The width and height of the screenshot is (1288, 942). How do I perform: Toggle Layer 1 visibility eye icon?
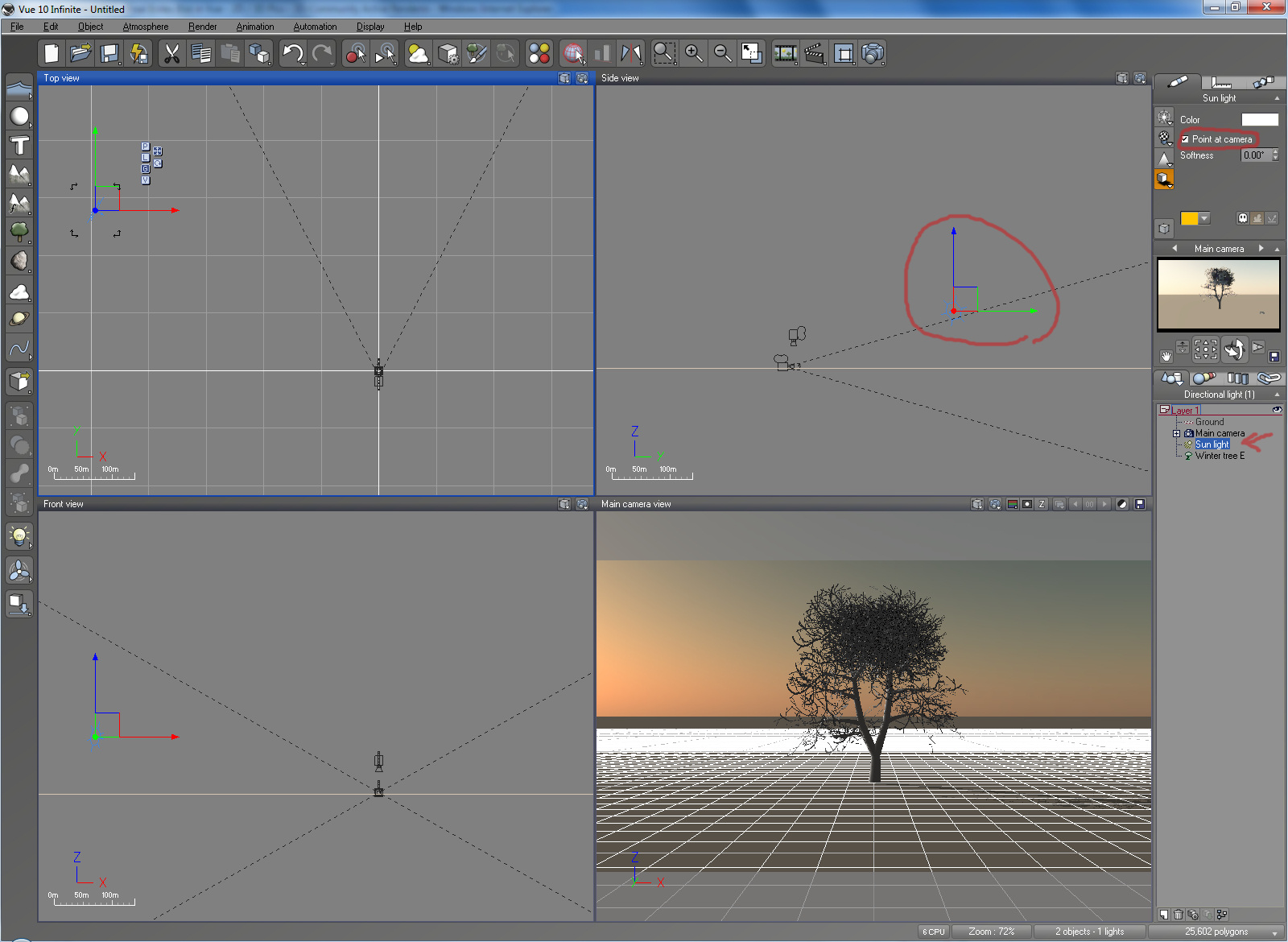coord(1277,410)
